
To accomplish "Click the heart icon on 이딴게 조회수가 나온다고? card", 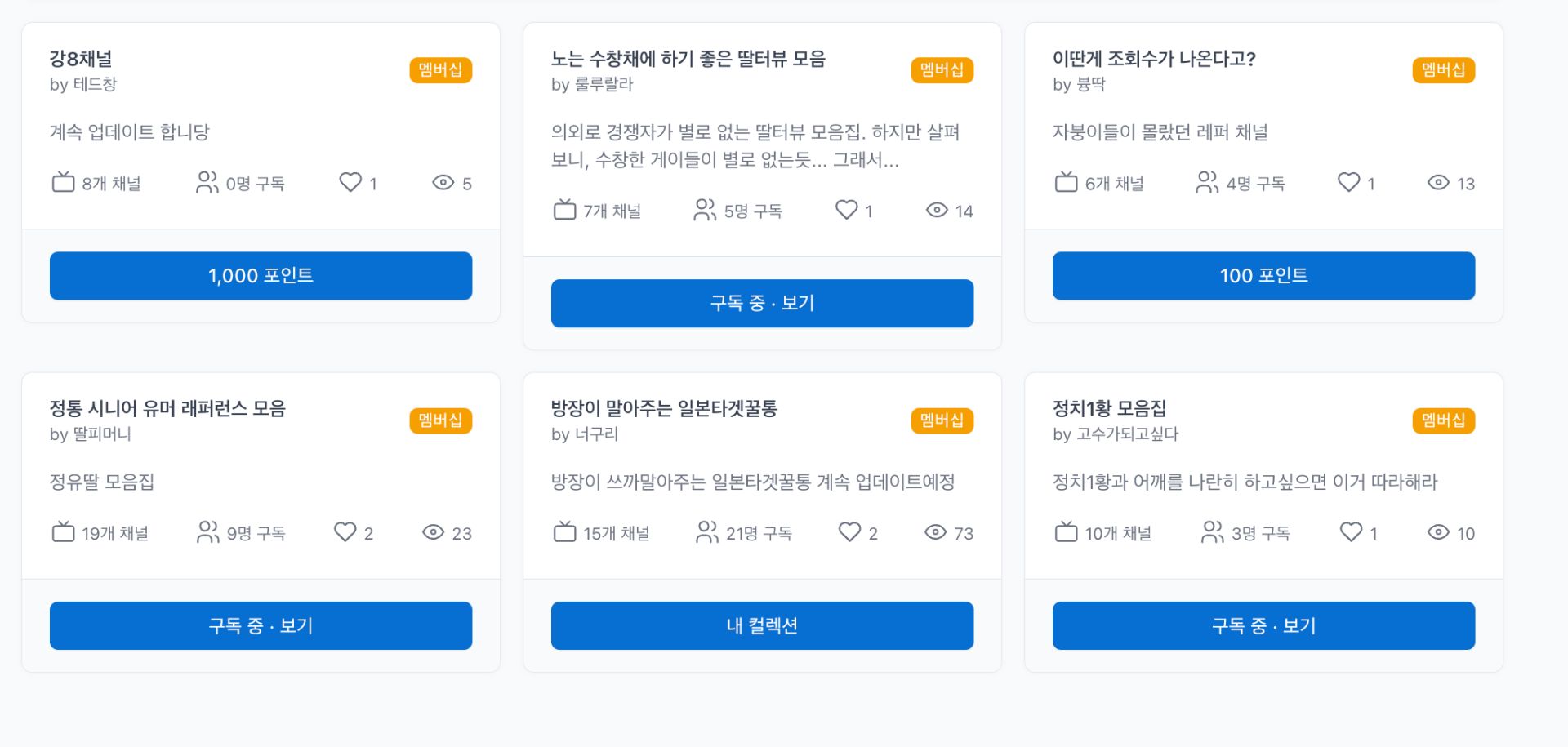I will (x=1349, y=182).
